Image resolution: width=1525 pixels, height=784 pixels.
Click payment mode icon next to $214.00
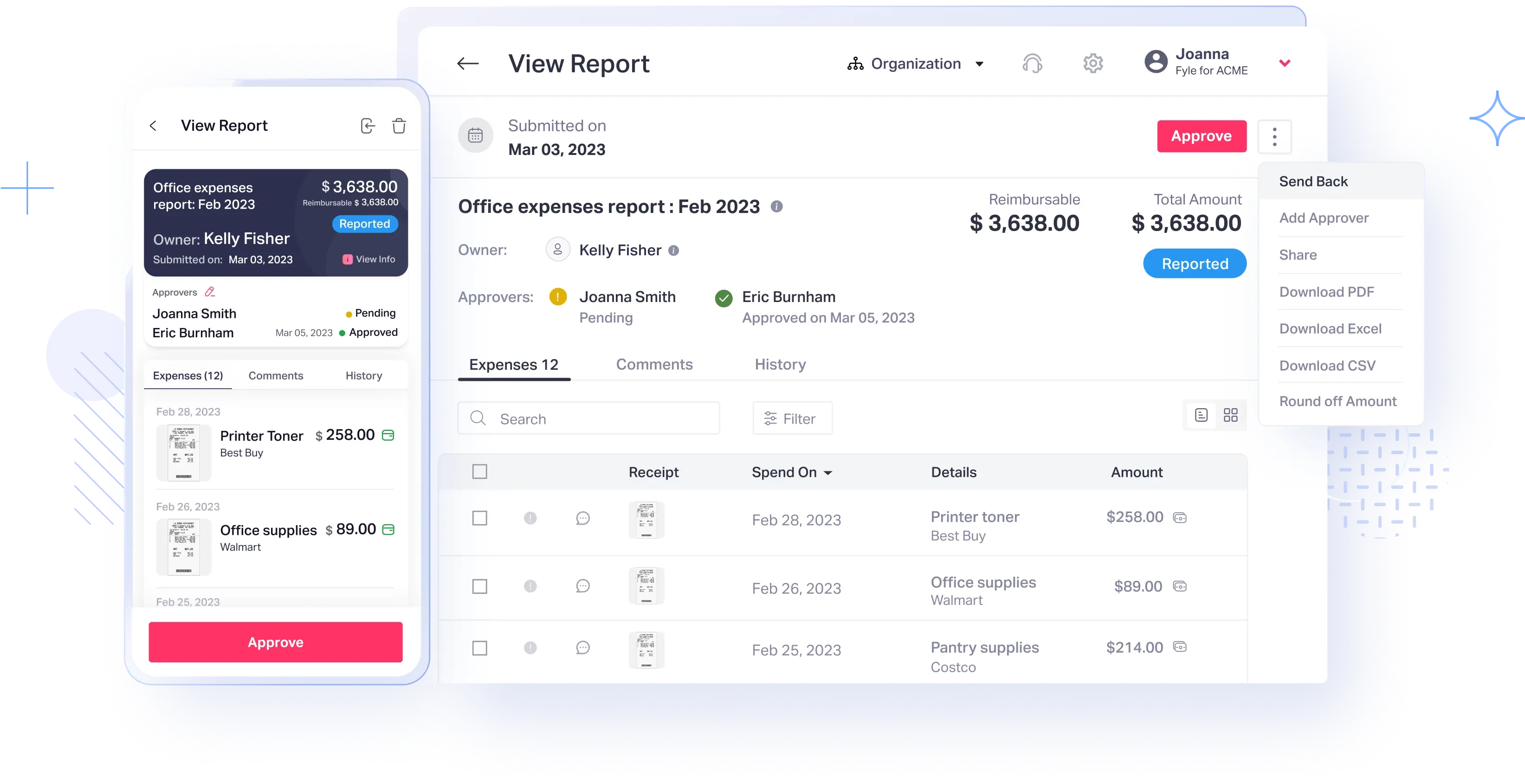tap(1179, 647)
